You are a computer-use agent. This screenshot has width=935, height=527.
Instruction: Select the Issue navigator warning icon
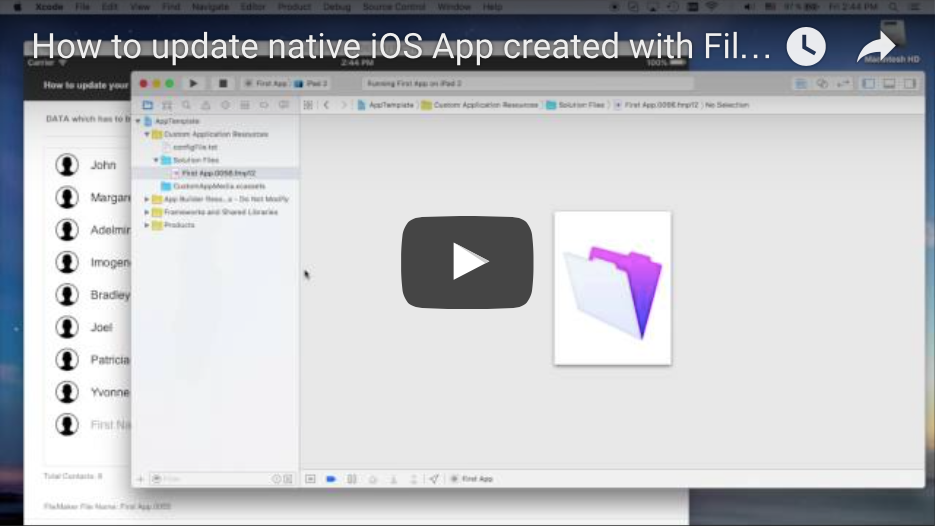pos(206,105)
